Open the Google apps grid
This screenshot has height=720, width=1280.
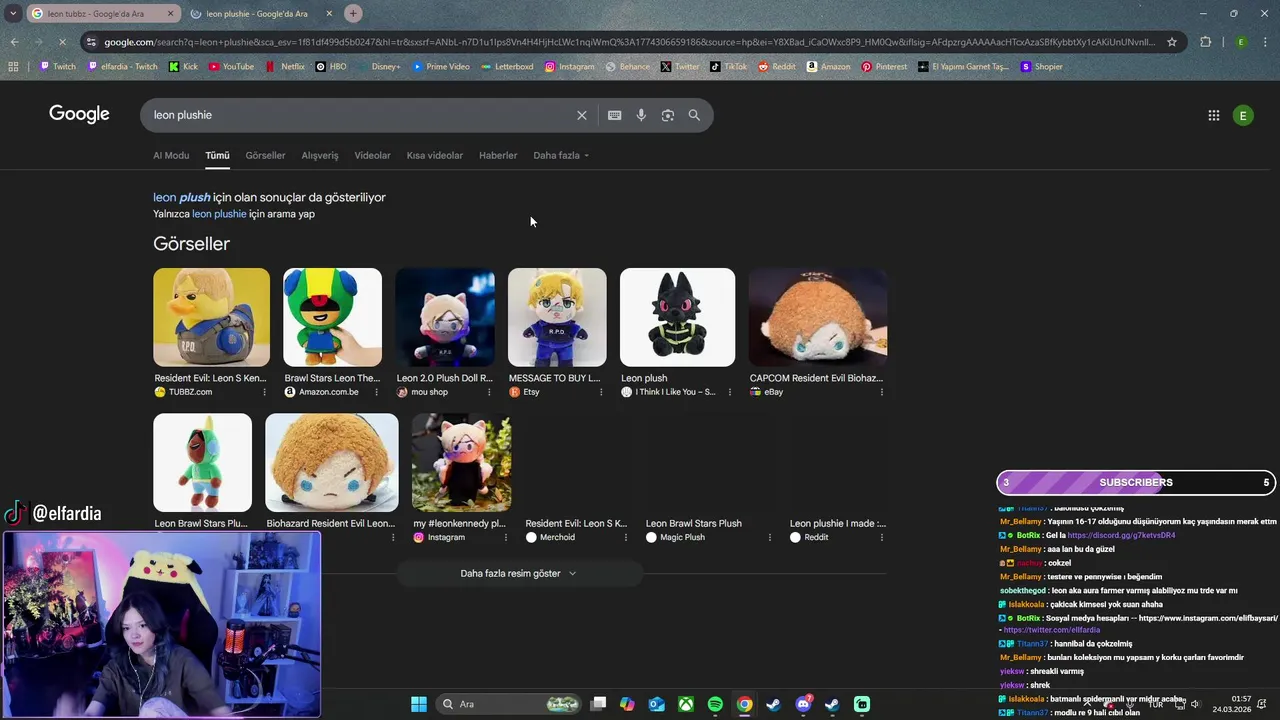1214,115
